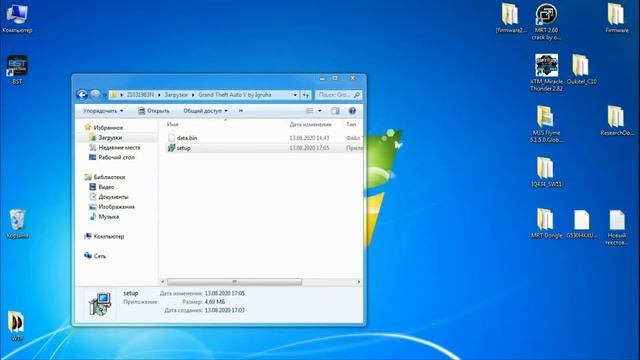Expand the view options dropdown arrow
The width and height of the screenshot is (640, 360).
pyautogui.click(x=320, y=111)
